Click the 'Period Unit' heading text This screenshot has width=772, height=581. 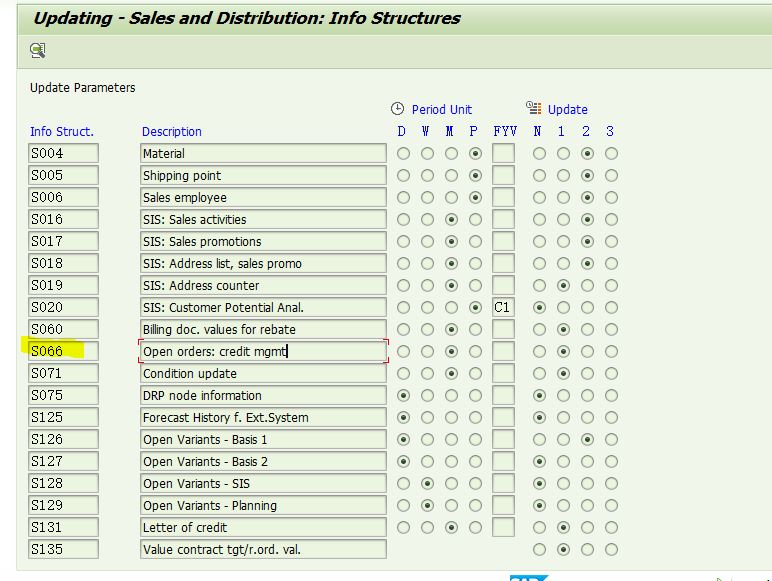pos(442,109)
